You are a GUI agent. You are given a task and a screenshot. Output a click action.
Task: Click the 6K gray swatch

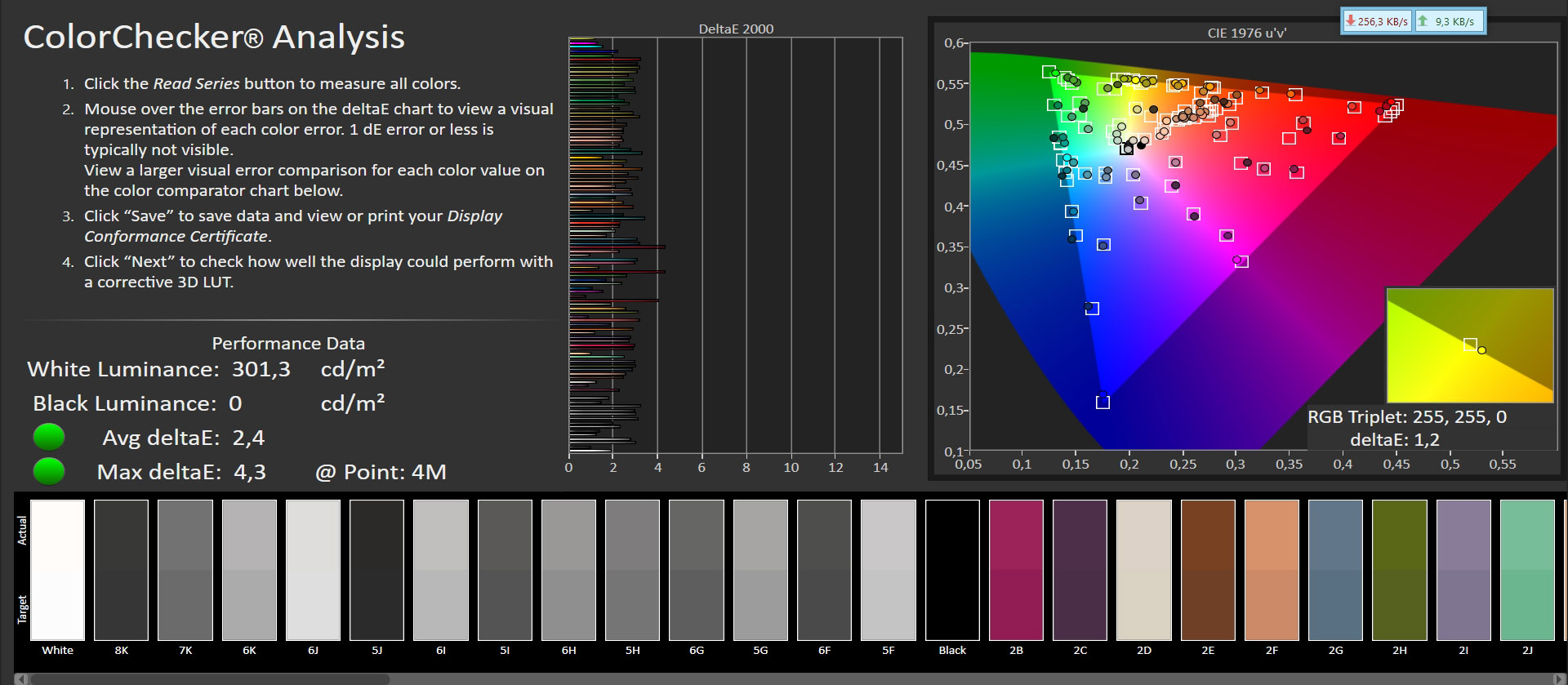tap(249, 570)
